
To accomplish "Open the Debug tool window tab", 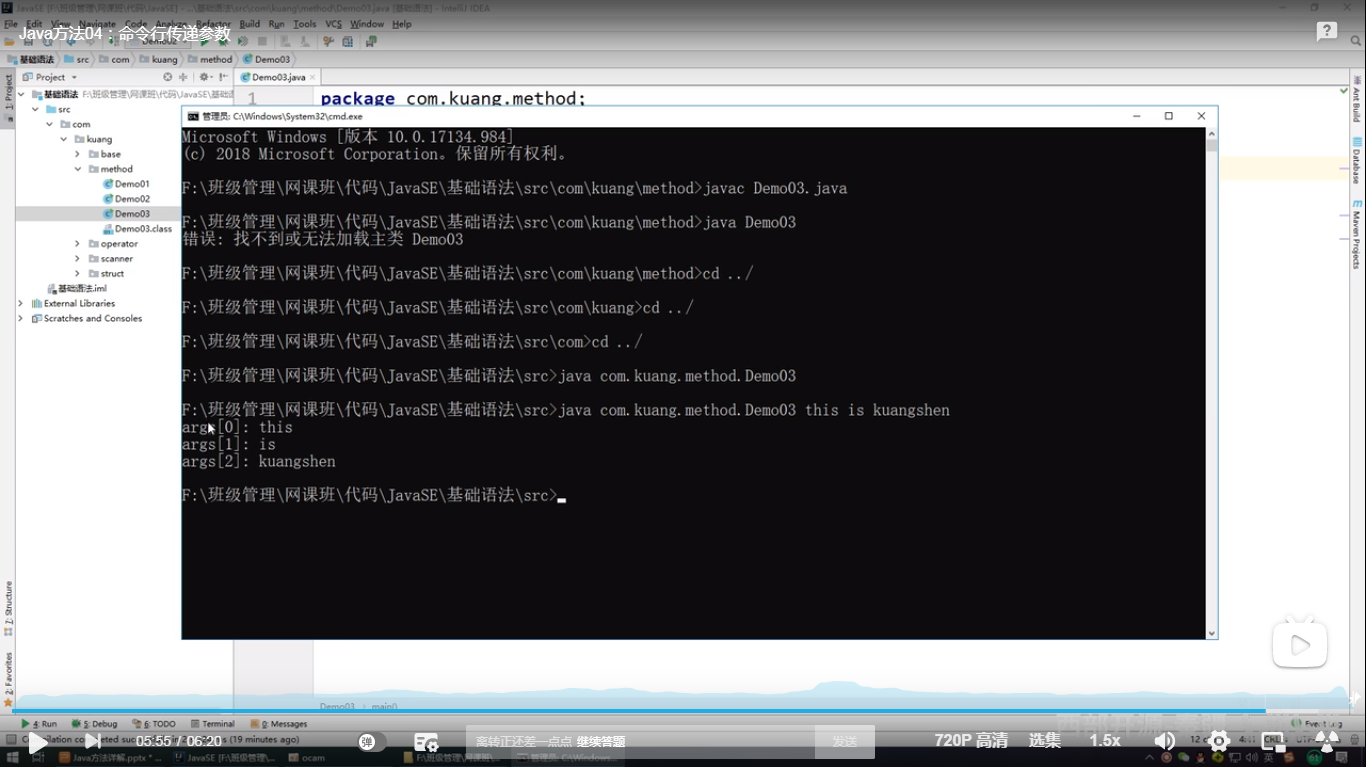I will [94, 724].
